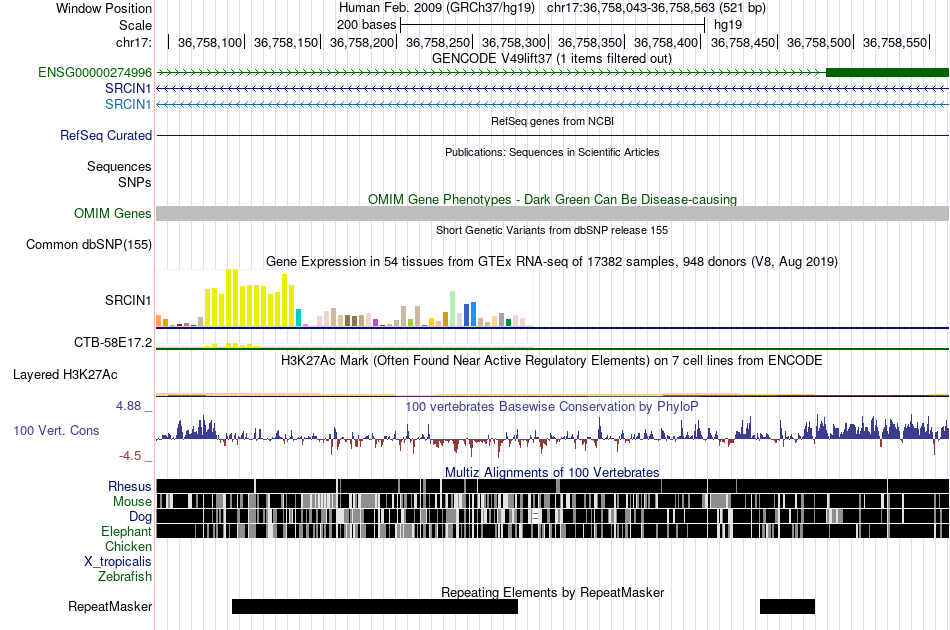950x630 pixels.
Task: Click the Sequences track label
Action: tap(119, 167)
